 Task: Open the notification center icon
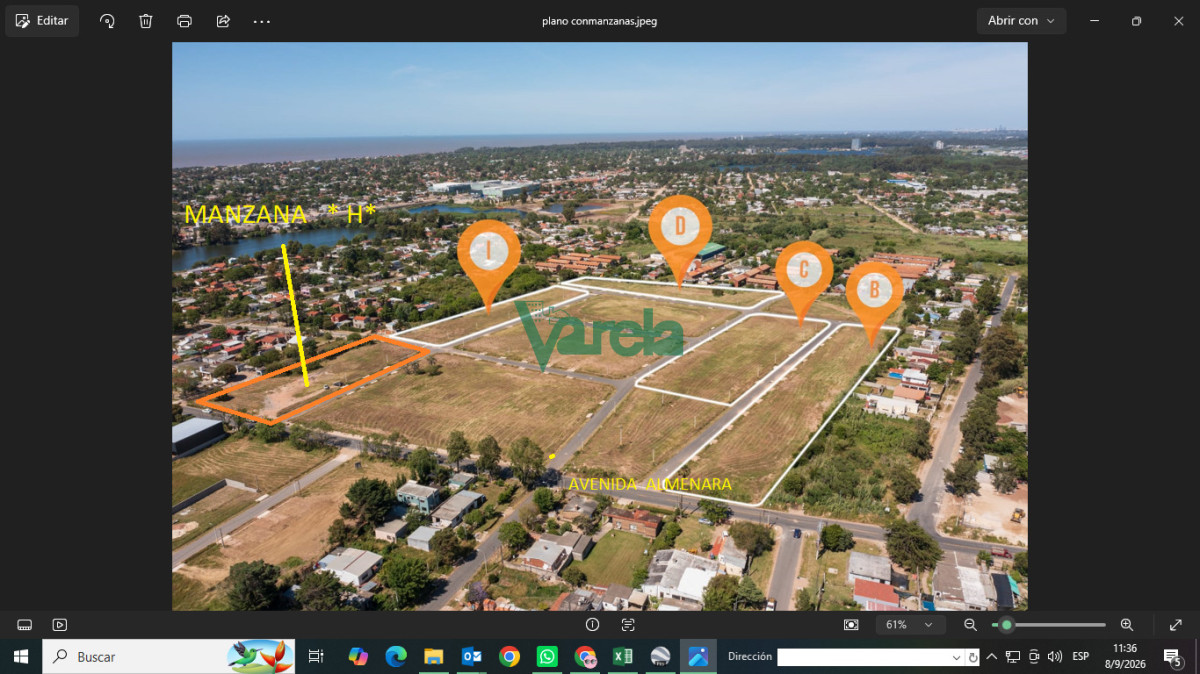pos(1173,657)
